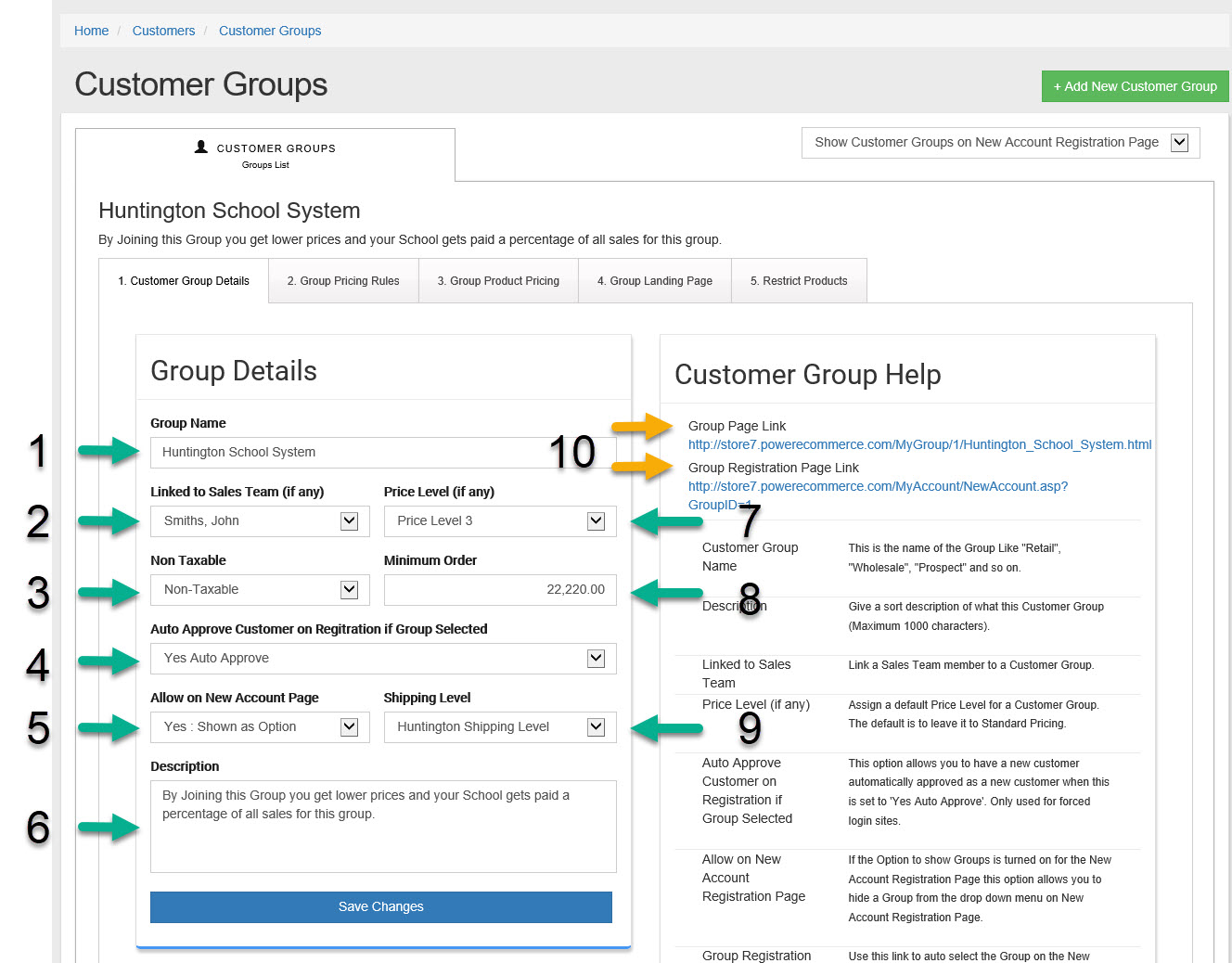This screenshot has width=1232, height=963.
Task: Switch to Group Pricing Rules tab
Action: (343, 281)
